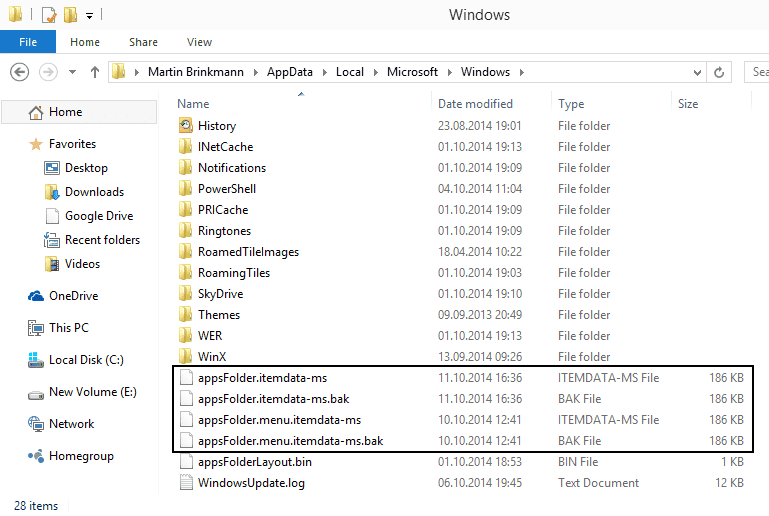This screenshot has width=769, height=516.
Task: Open Videos under Favorites
Action: pos(82,264)
